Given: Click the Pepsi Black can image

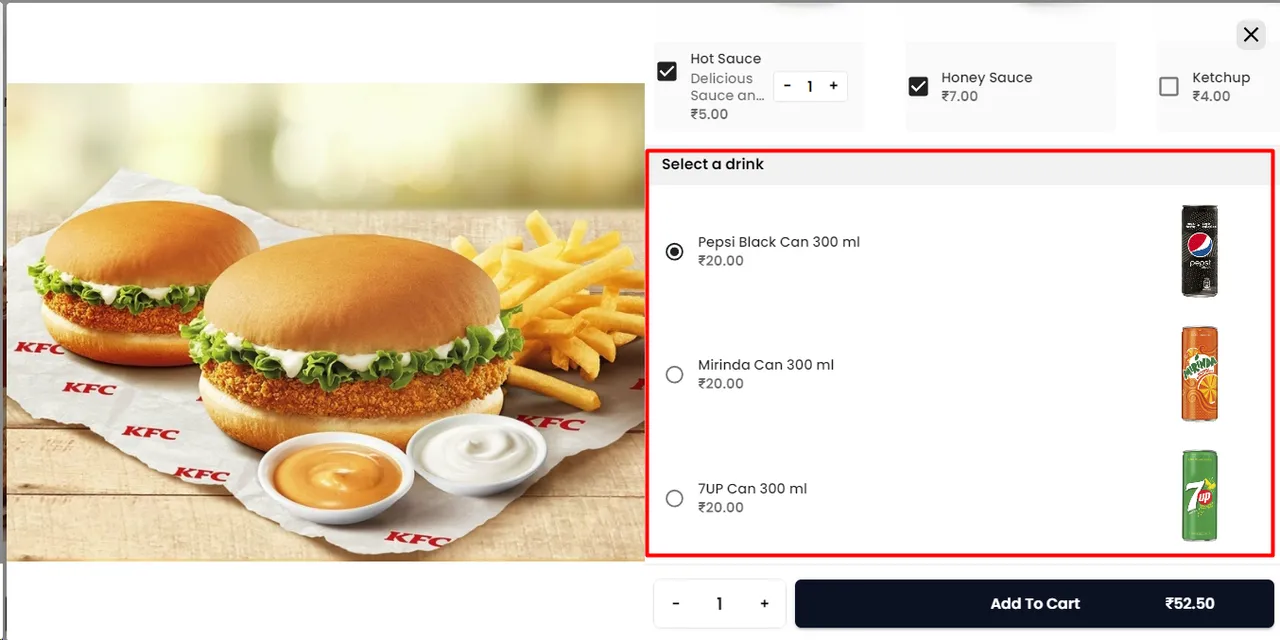Looking at the screenshot, I should click(1199, 251).
